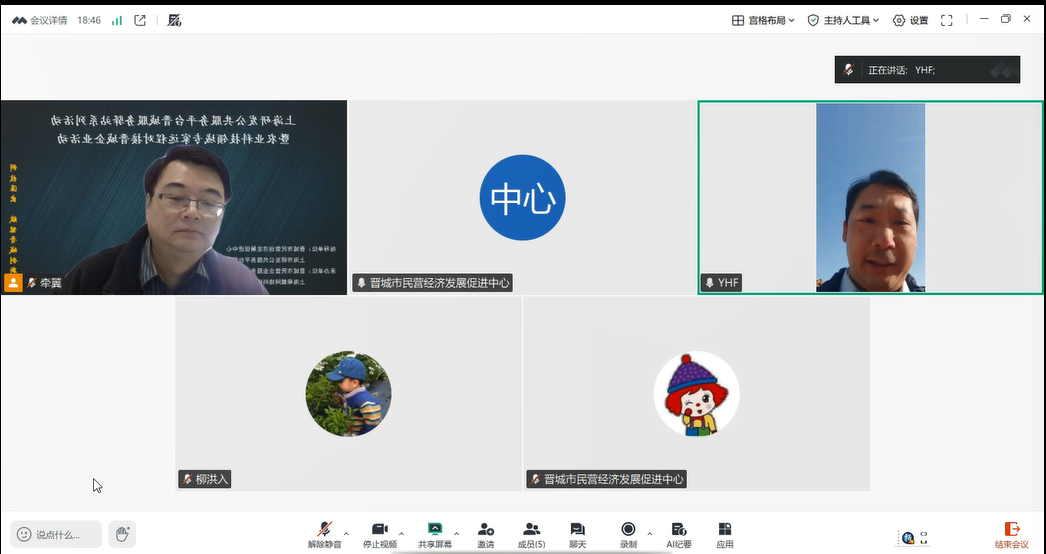The image size is (1046, 554).
Task: Open the 主持人工具 host tools dropdown
Action: [x=843, y=21]
